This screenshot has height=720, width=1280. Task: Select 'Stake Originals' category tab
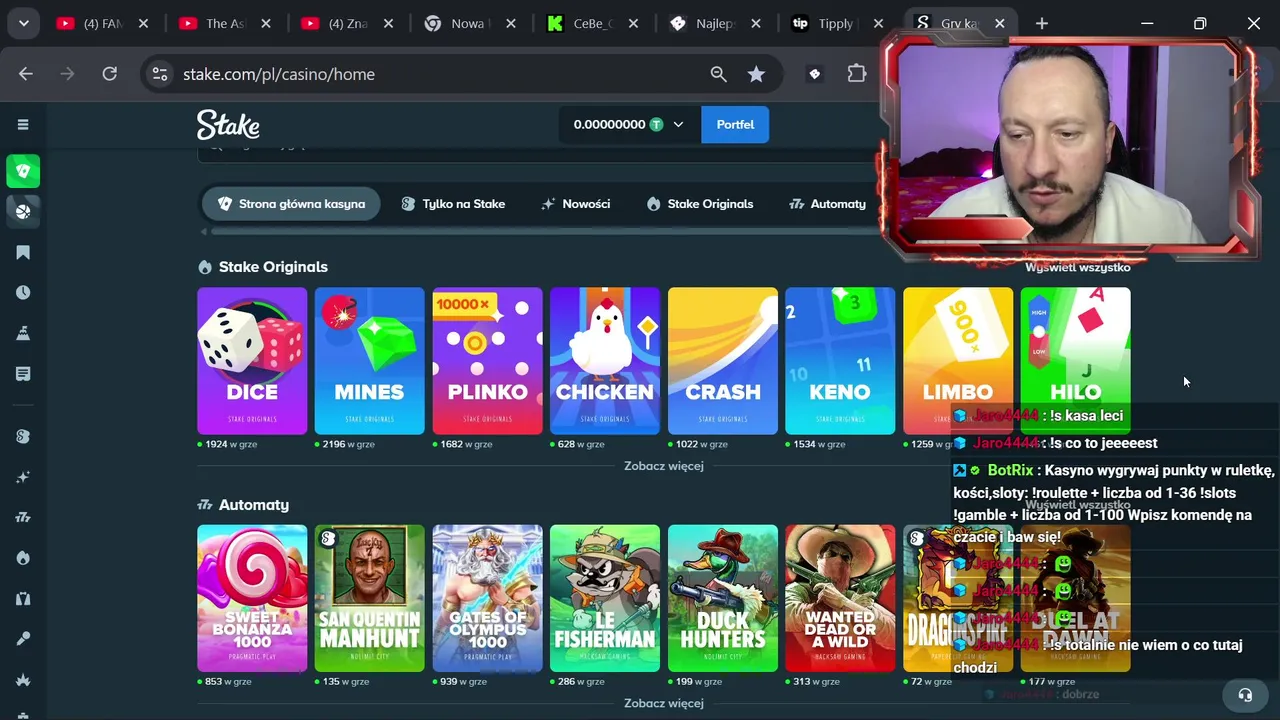click(x=700, y=204)
